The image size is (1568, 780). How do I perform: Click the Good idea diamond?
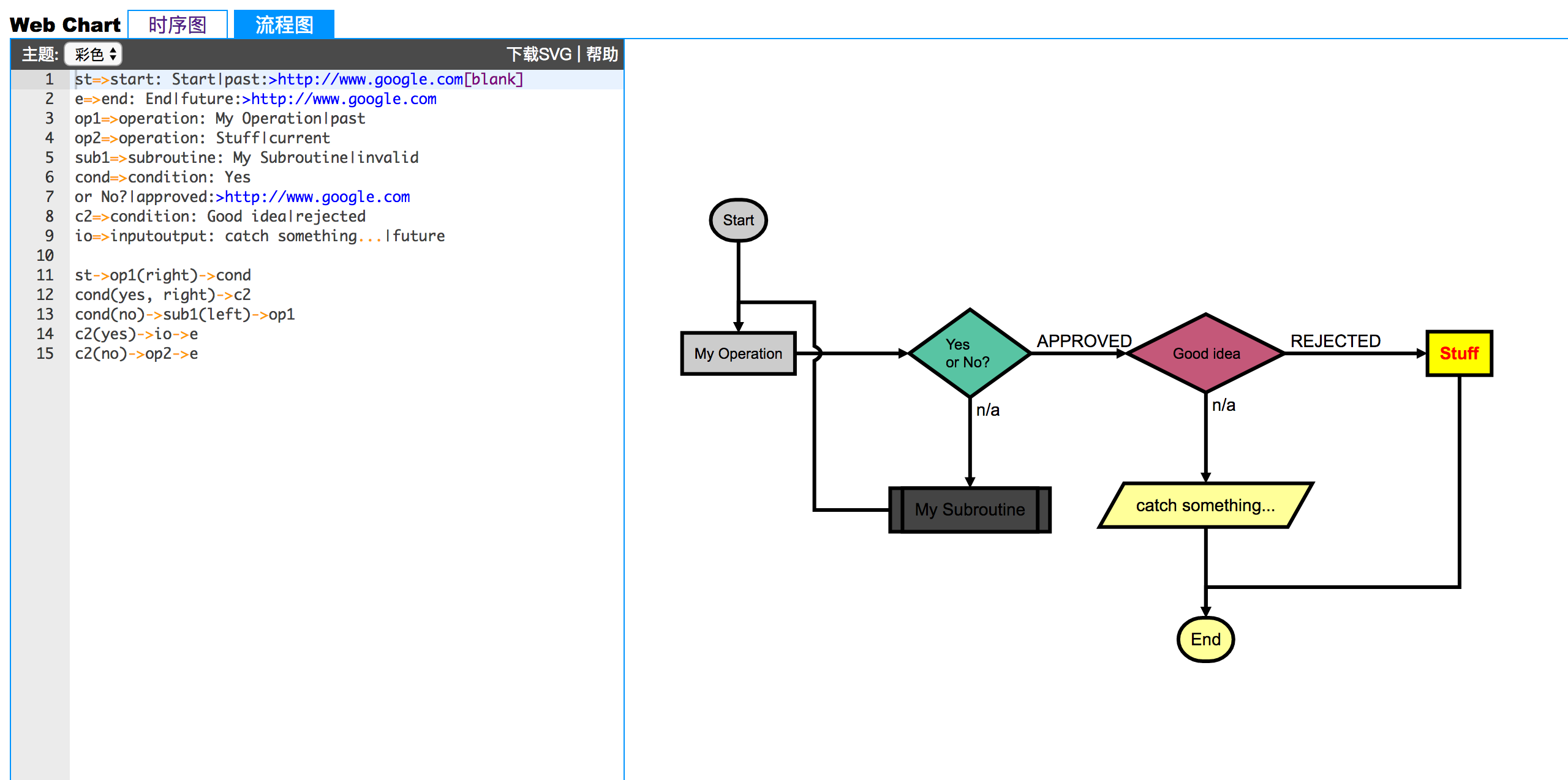[x=1205, y=353]
